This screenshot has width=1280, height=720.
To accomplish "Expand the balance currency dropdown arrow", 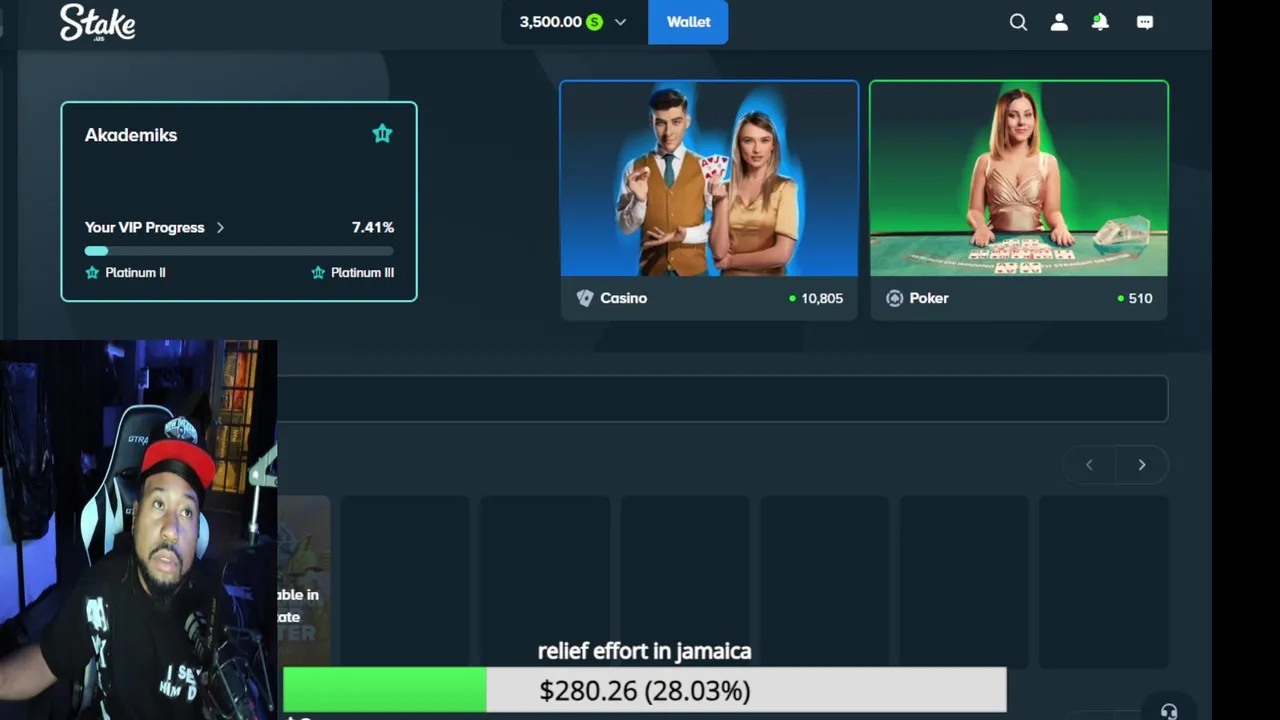I will pos(620,22).
